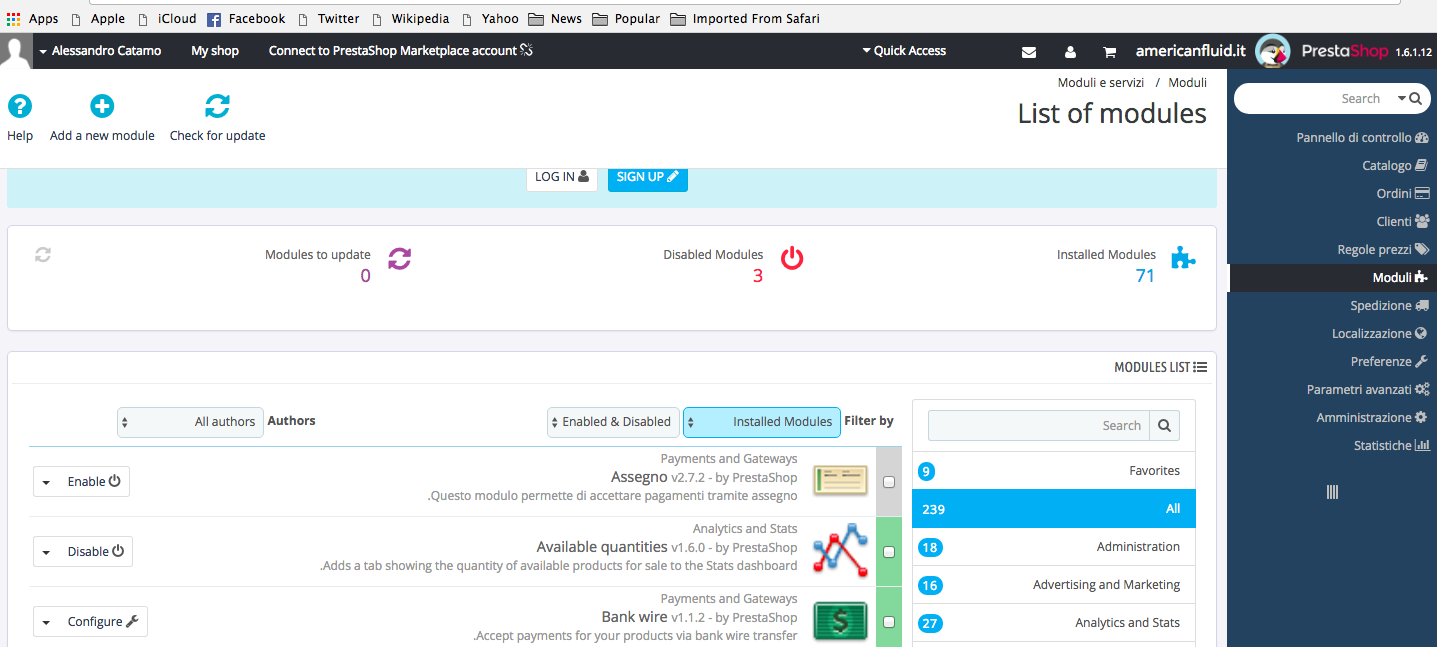Select Advertising and Marketing category
This screenshot has height=647, width=1437.
click(1054, 585)
